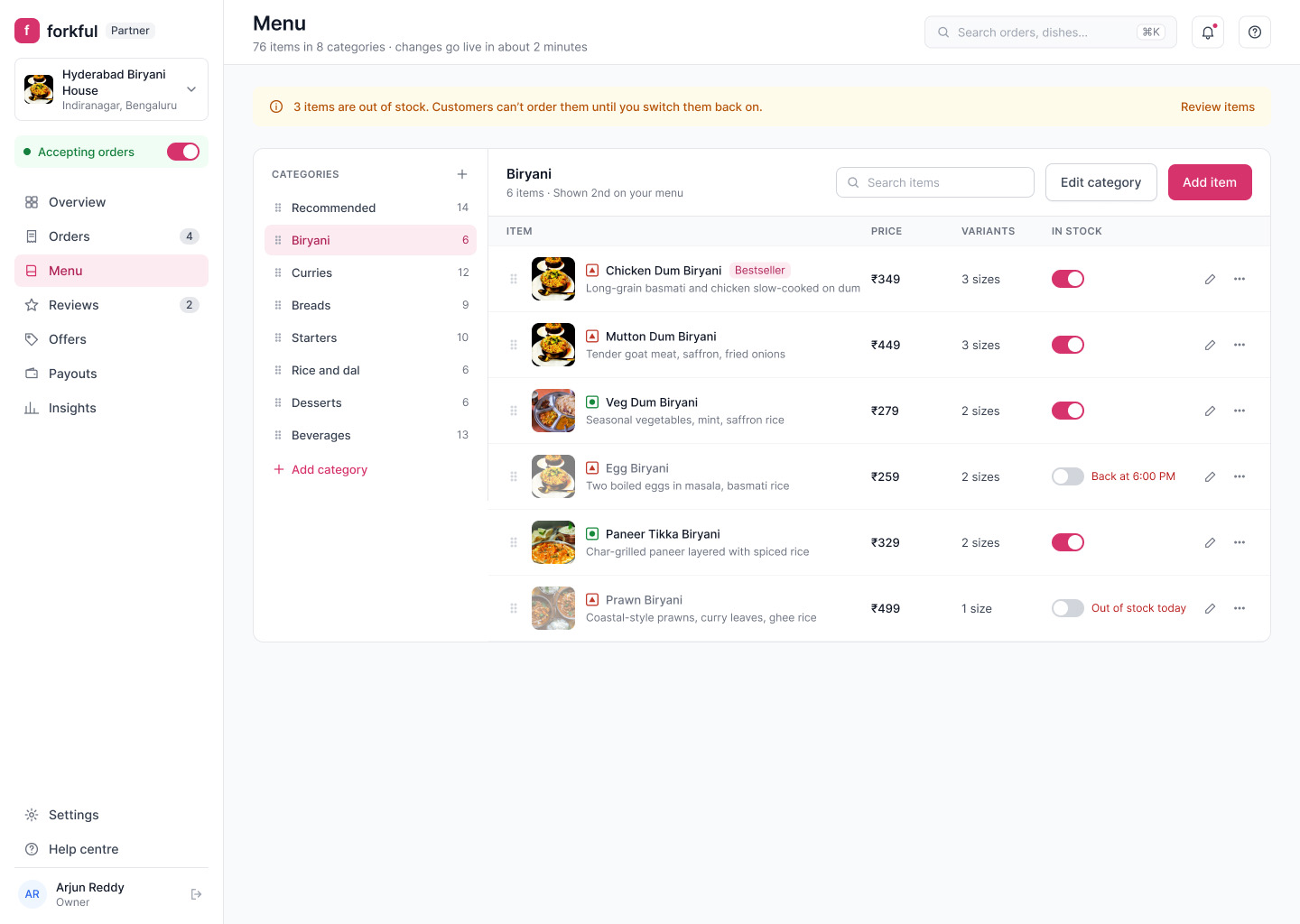
Task: Turn off Chicken Dum Biryani stock toggle
Action: (1068, 279)
